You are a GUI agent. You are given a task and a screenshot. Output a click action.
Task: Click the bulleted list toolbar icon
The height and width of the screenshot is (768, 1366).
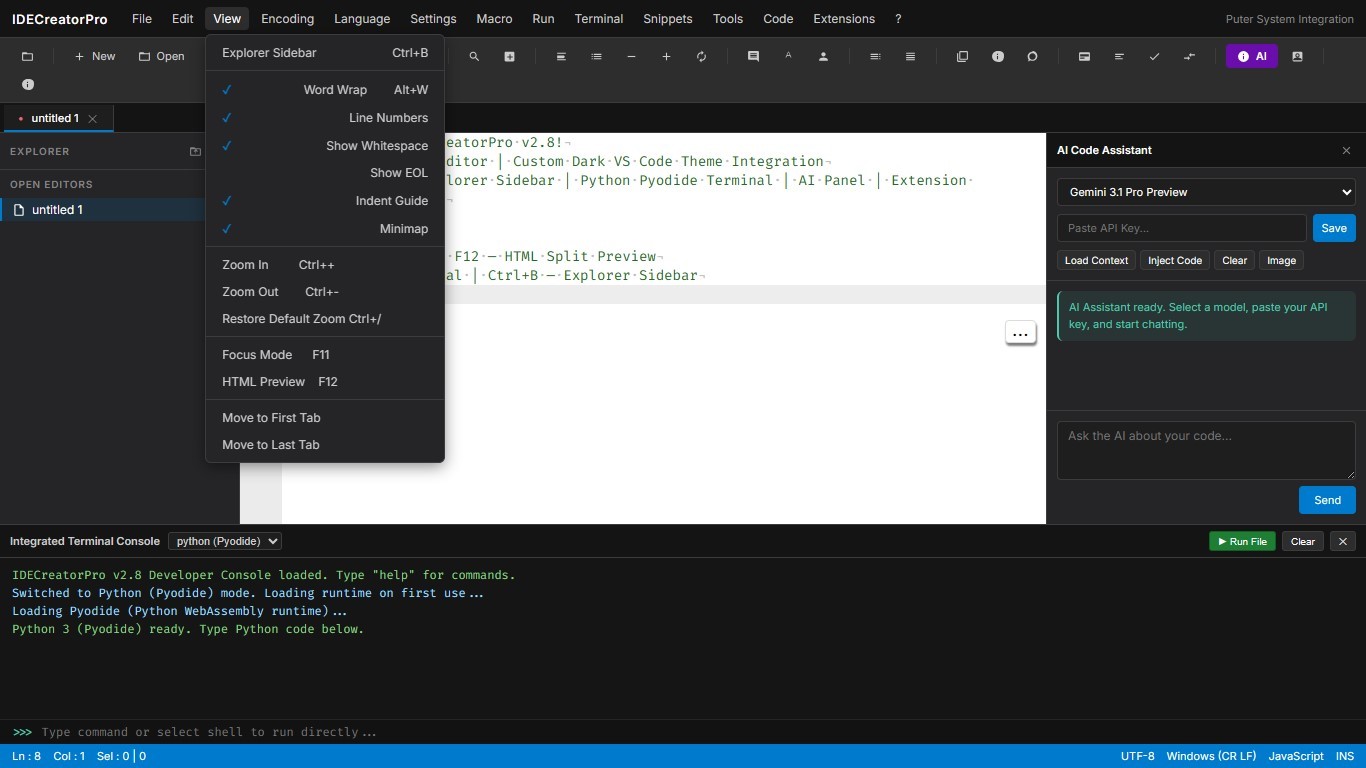coord(596,56)
